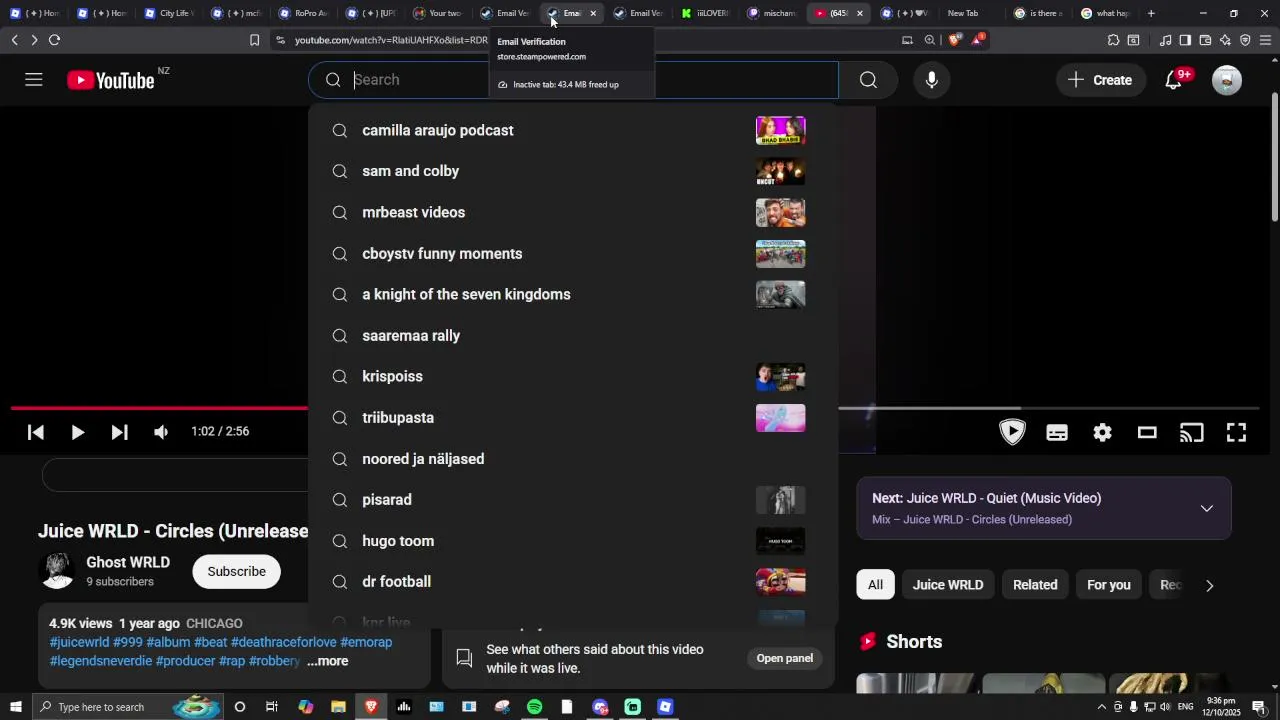Viewport: 1280px width, 720px height.
Task: Click 'Open panel' for live chat replay
Action: tap(784, 658)
